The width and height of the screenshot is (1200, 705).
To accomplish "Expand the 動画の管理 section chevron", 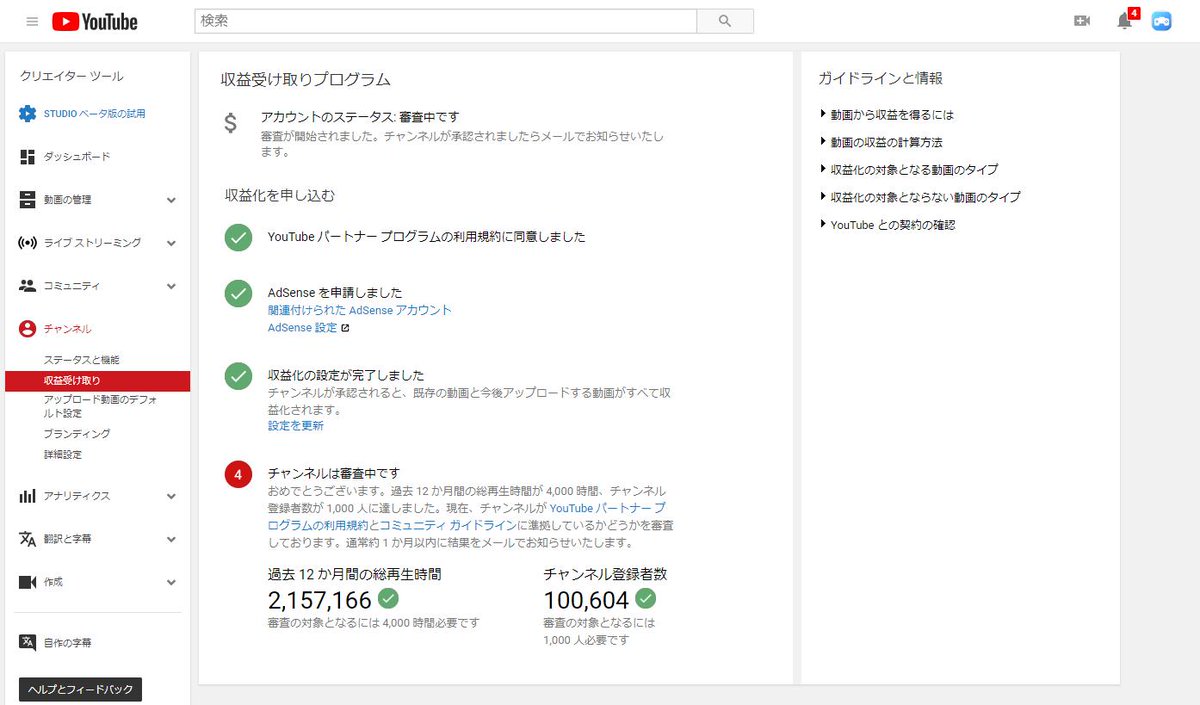I will pyautogui.click(x=171, y=200).
